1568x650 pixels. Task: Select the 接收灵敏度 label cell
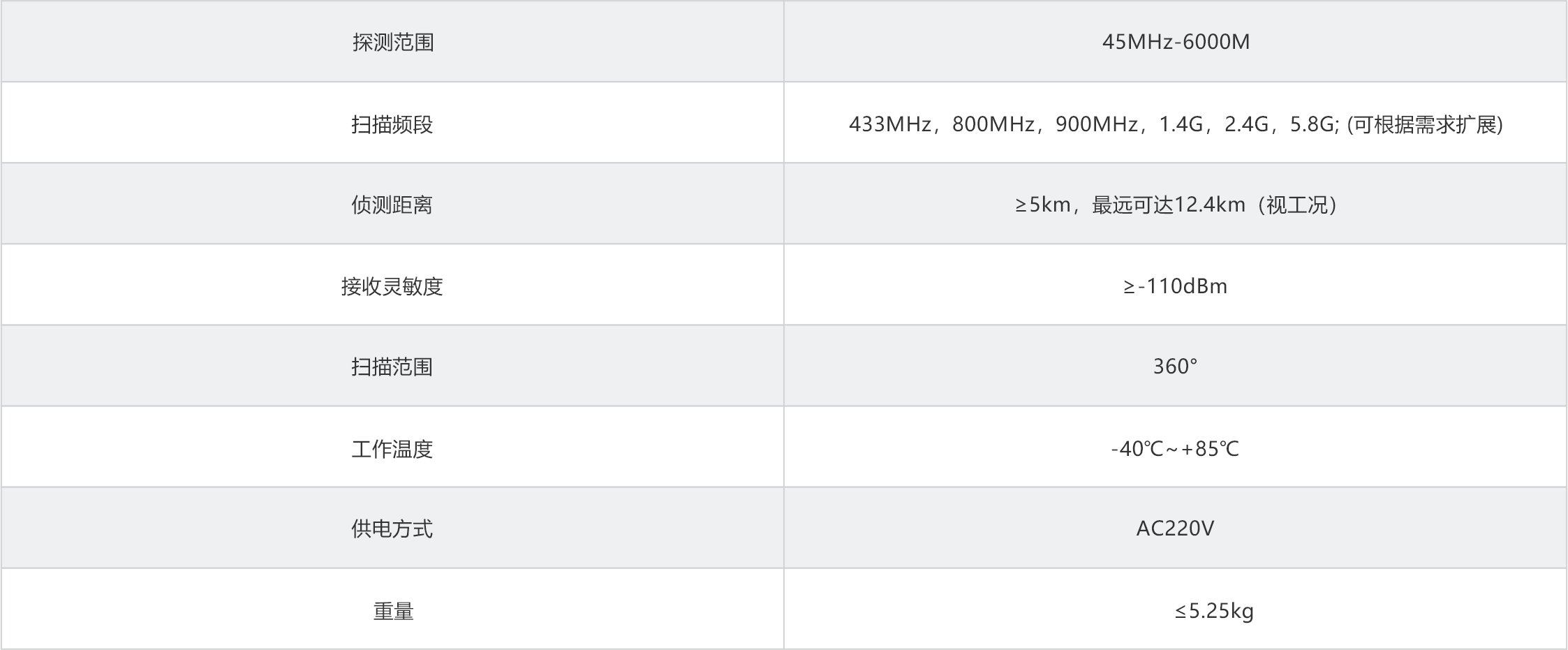392,286
